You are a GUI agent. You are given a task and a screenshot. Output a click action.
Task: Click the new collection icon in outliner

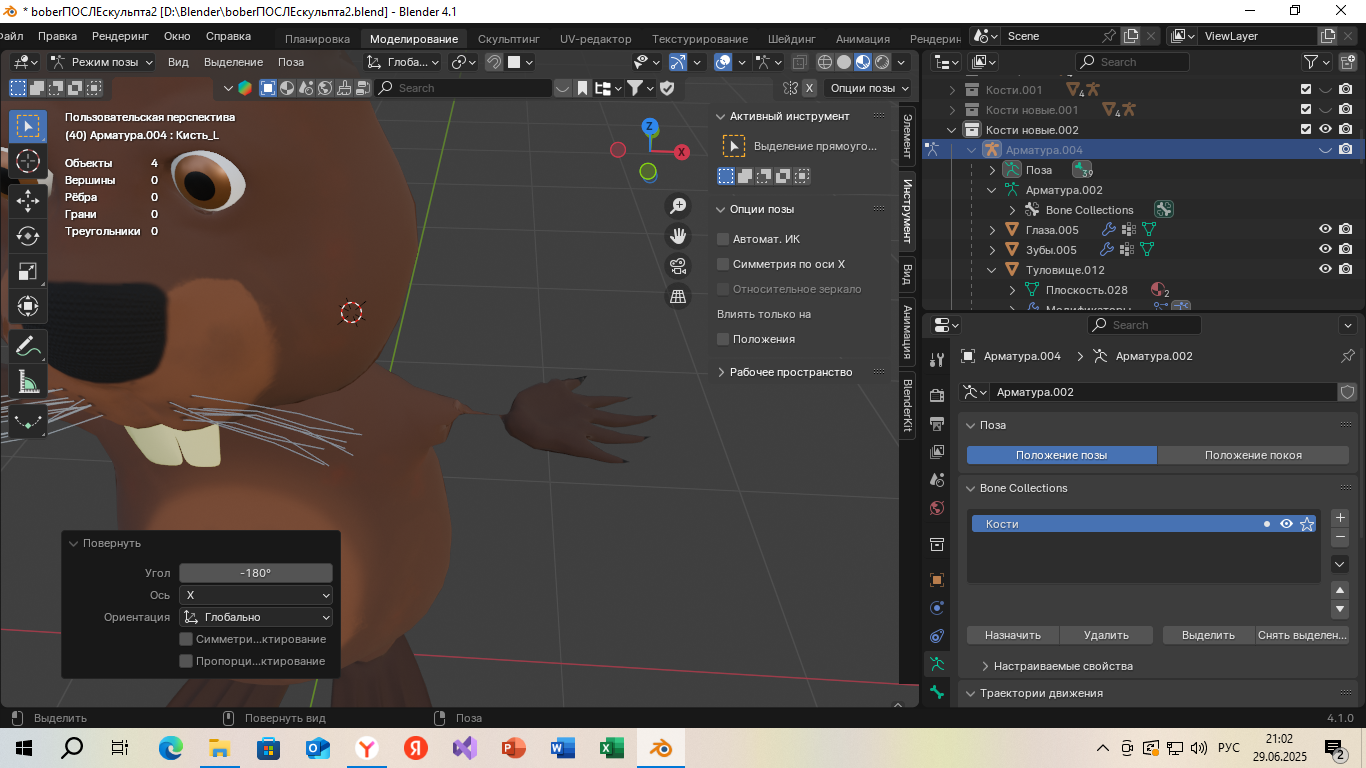click(x=1347, y=62)
